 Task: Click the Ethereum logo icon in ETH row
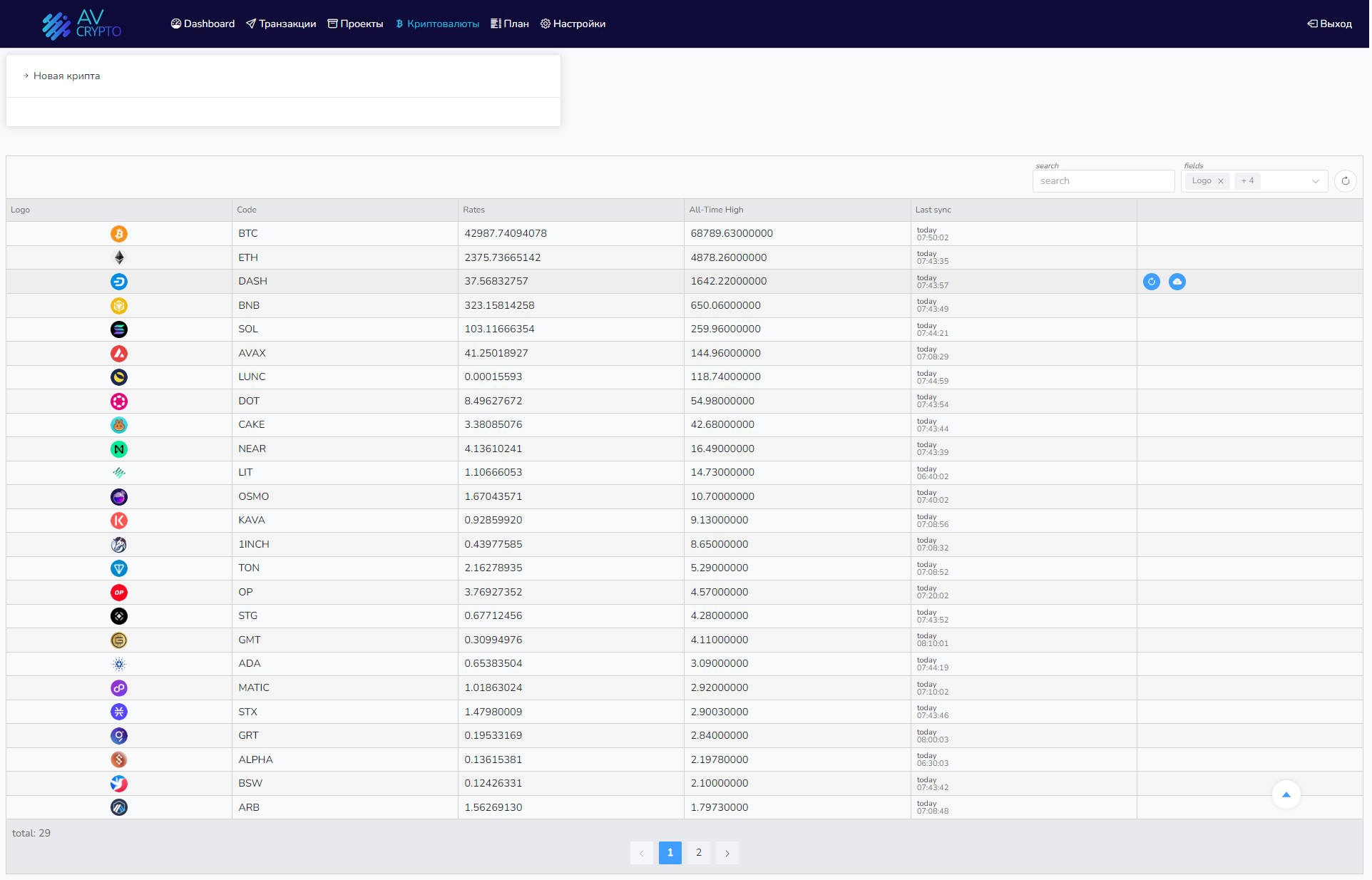click(119, 257)
